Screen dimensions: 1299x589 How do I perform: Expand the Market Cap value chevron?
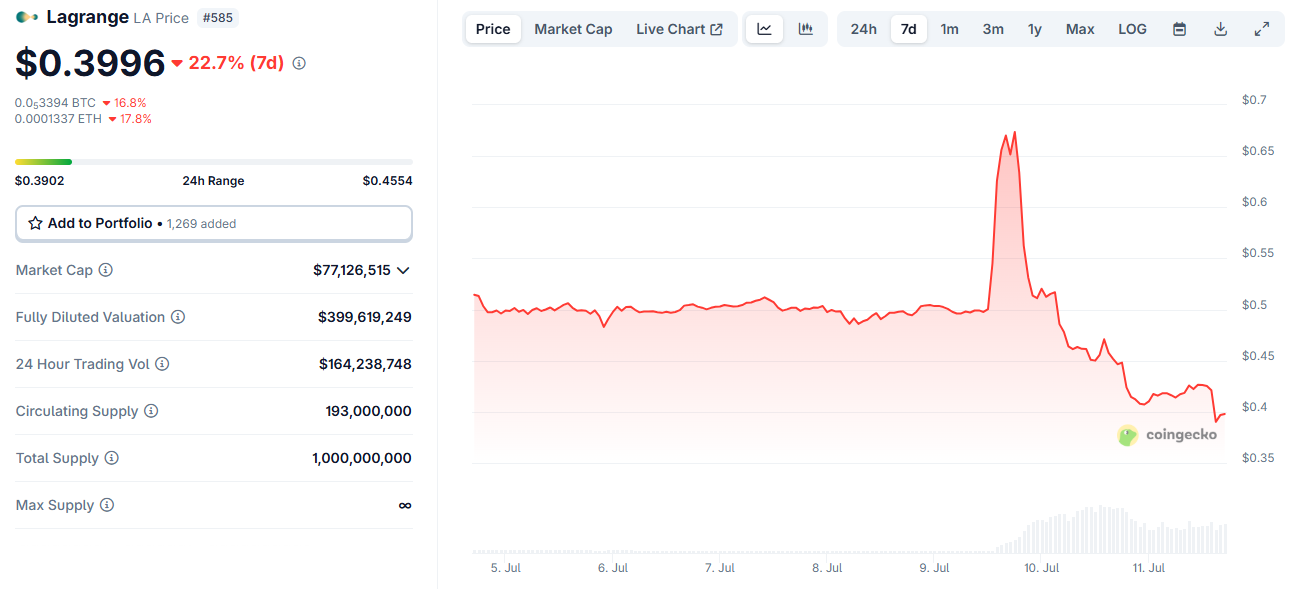[x=403, y=270]
